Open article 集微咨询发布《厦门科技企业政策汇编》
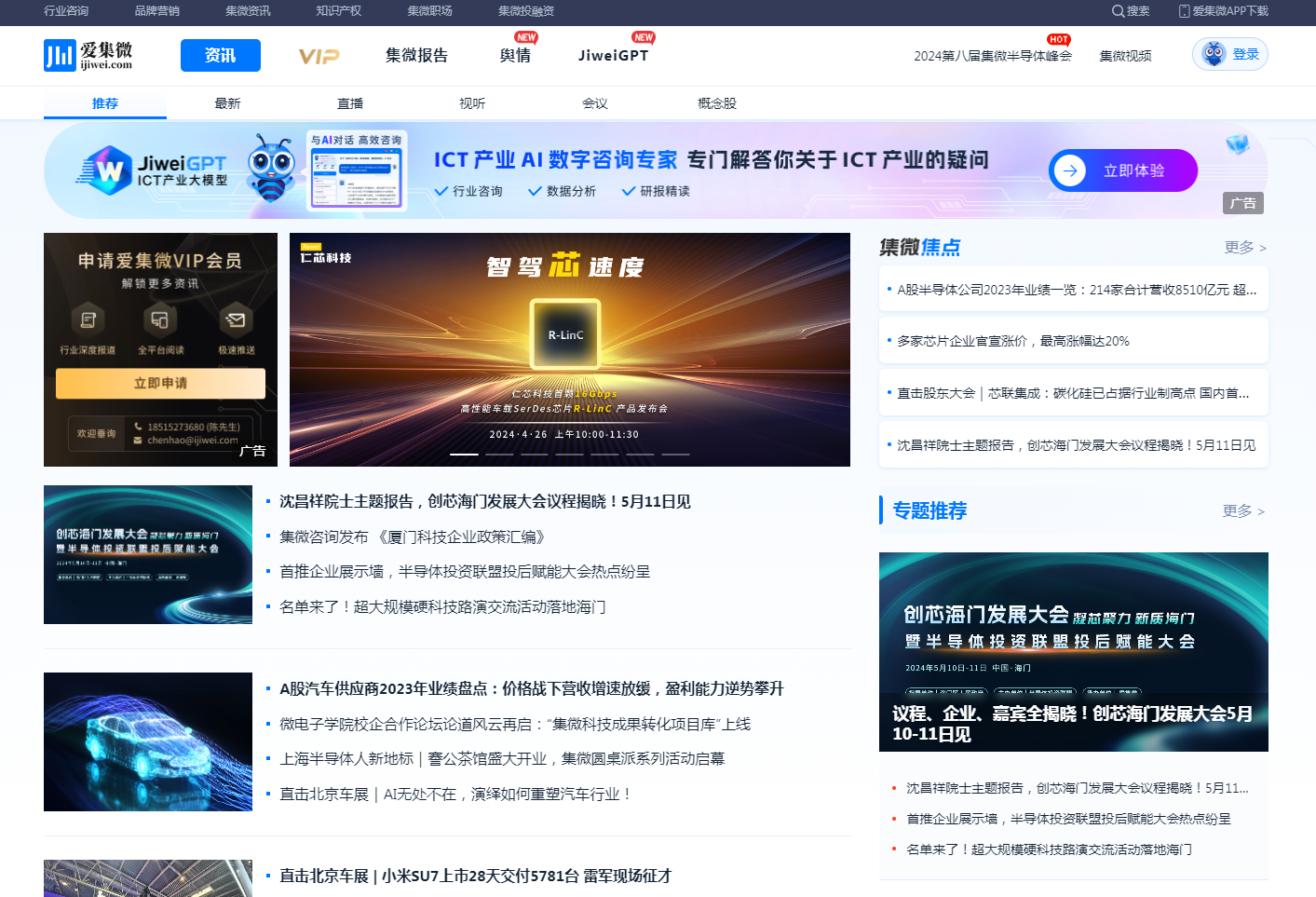The image size is (1316, 897). (413, 537)
